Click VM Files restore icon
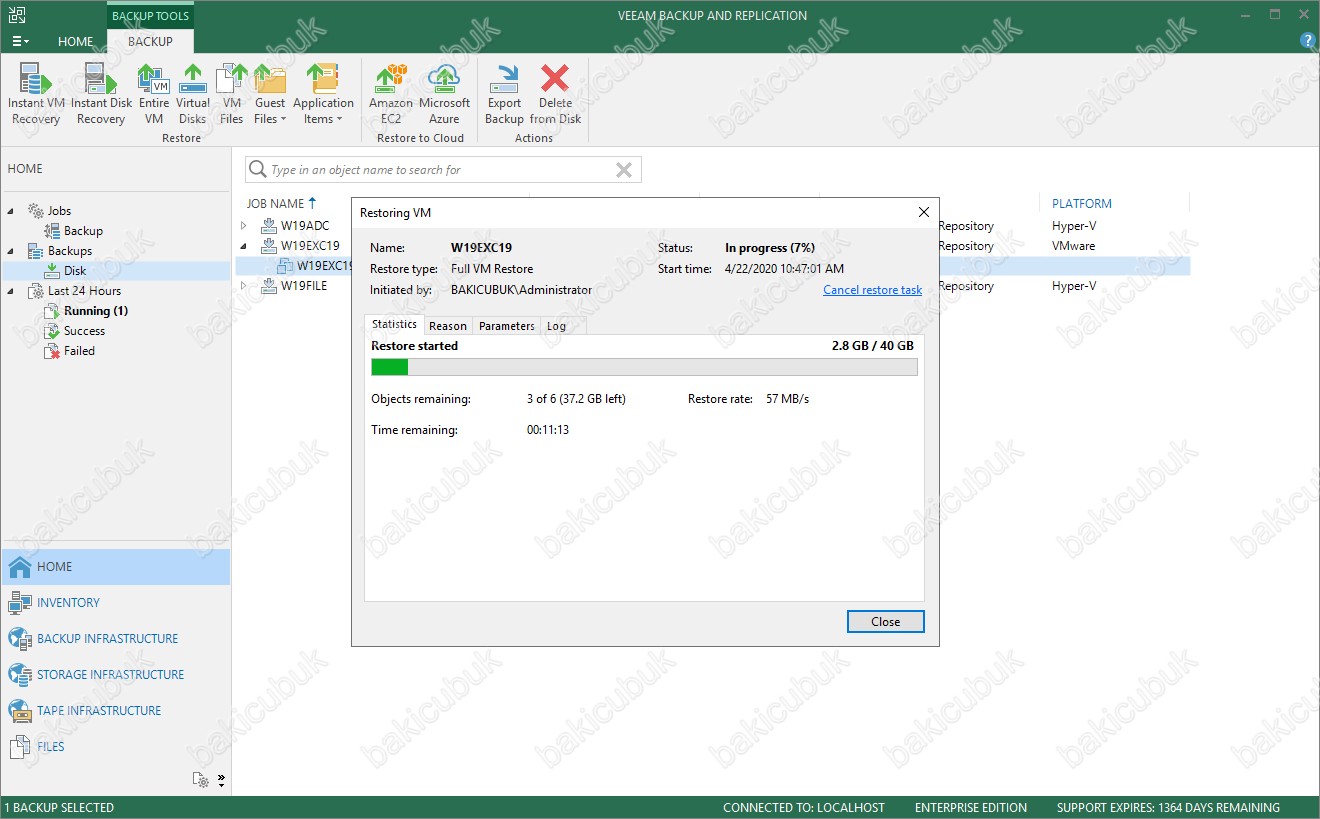 coord(231,94)
